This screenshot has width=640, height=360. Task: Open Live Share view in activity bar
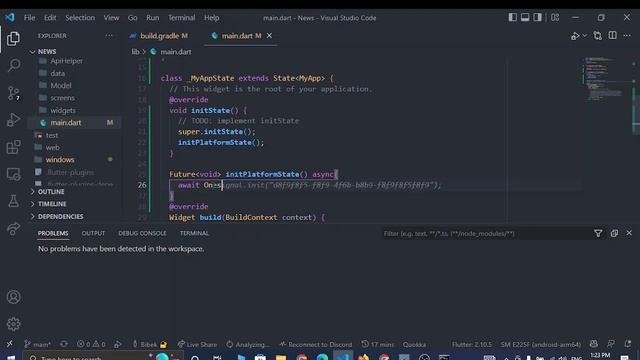pyautogui.click(x=13, y=228)
